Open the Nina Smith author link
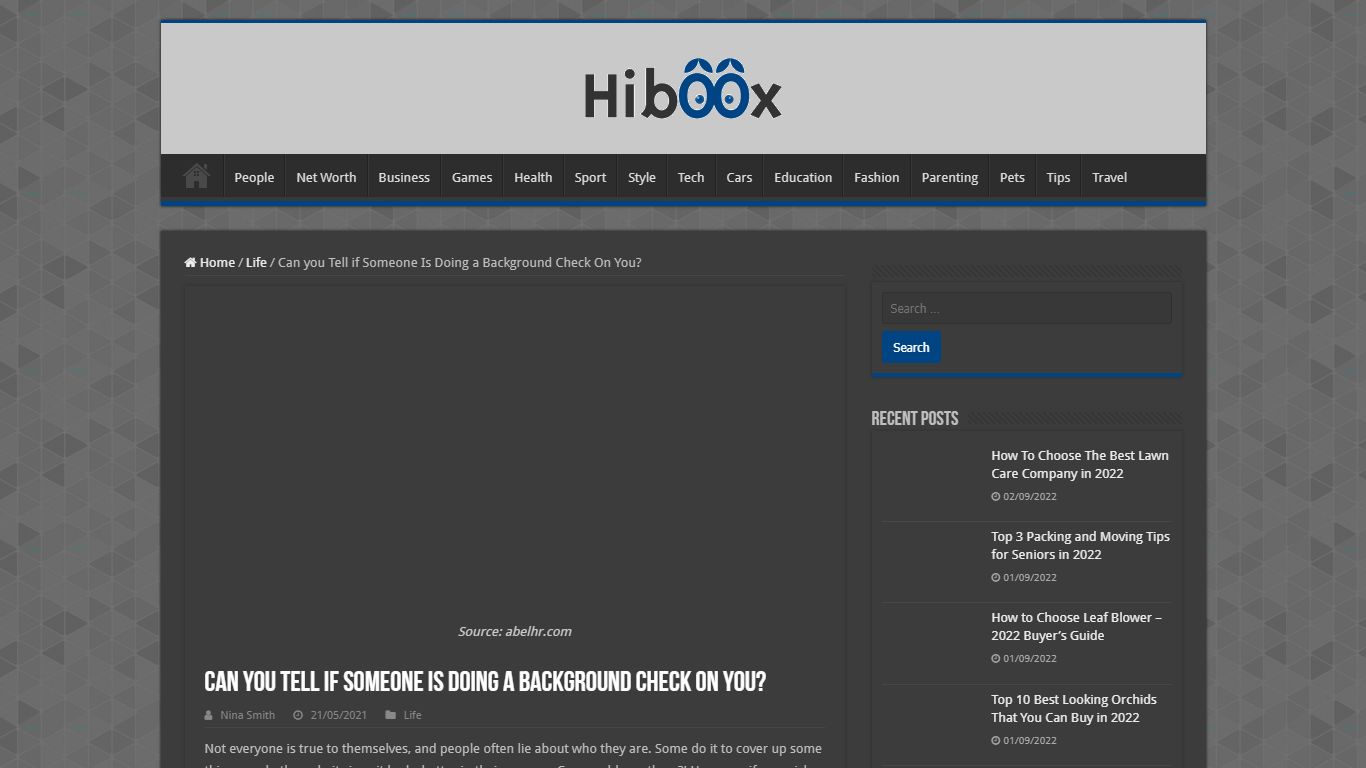The image size is (1366, 768). [247, 715]
